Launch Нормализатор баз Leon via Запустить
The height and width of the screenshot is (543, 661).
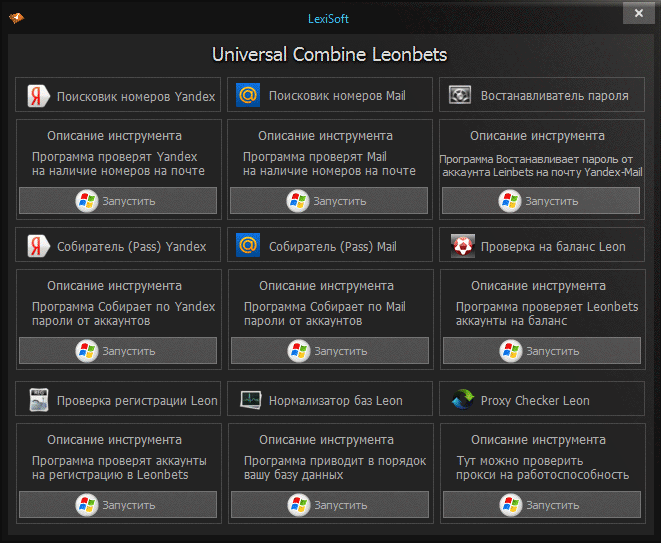[x=330, y=505]
